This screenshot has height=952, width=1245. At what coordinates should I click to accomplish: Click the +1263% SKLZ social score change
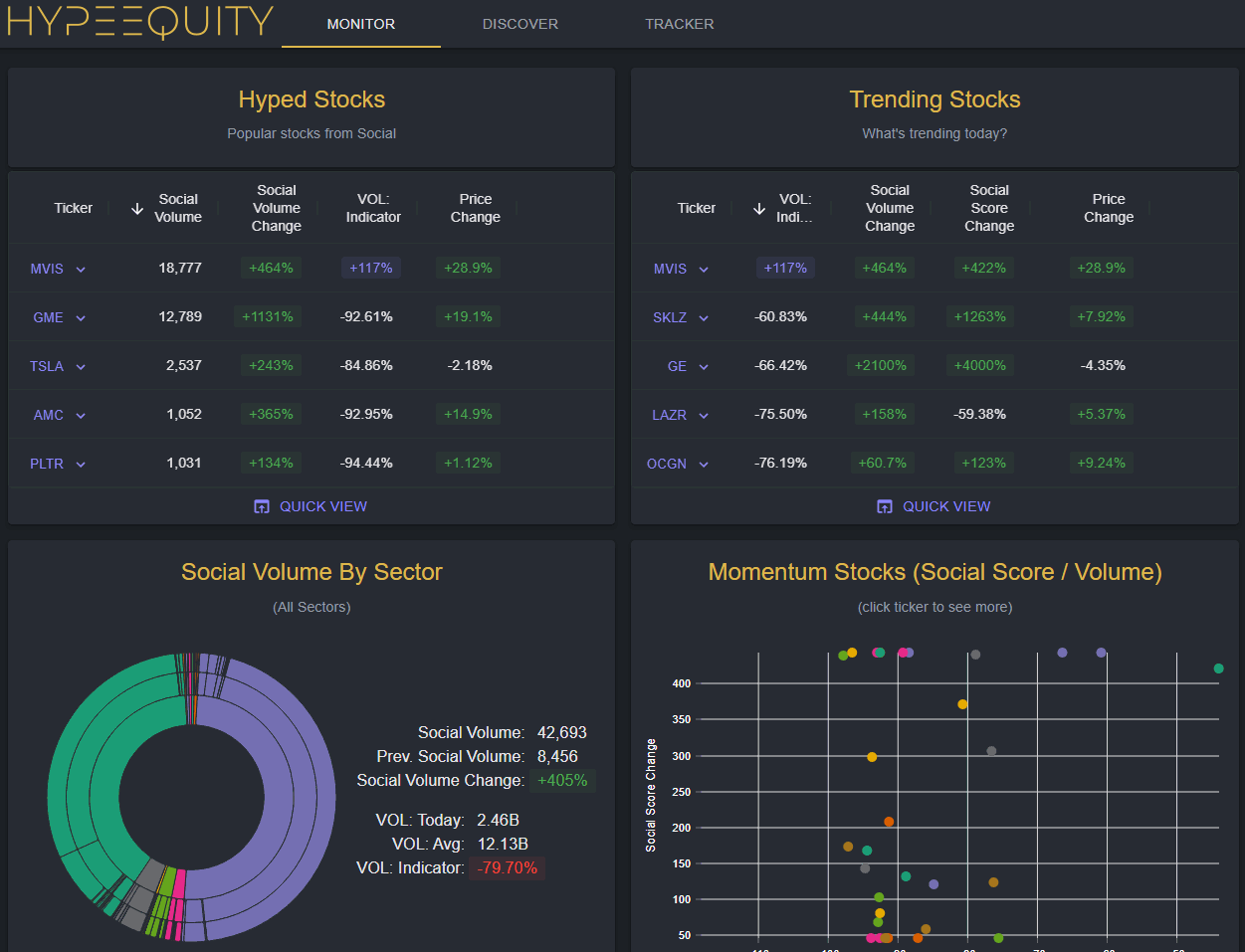tap(980, 316)
